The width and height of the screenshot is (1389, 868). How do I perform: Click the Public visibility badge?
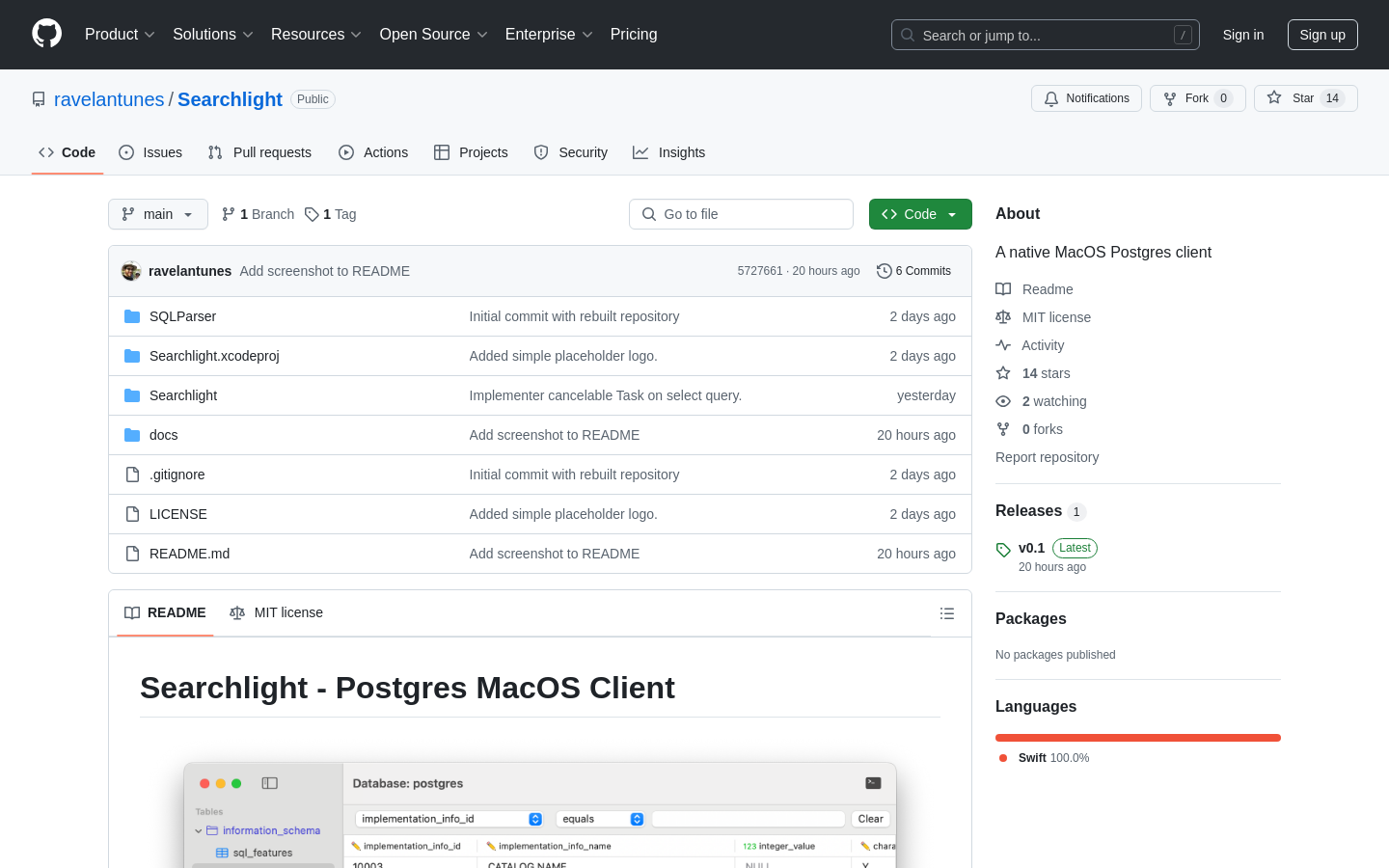(x=313, y=99)
